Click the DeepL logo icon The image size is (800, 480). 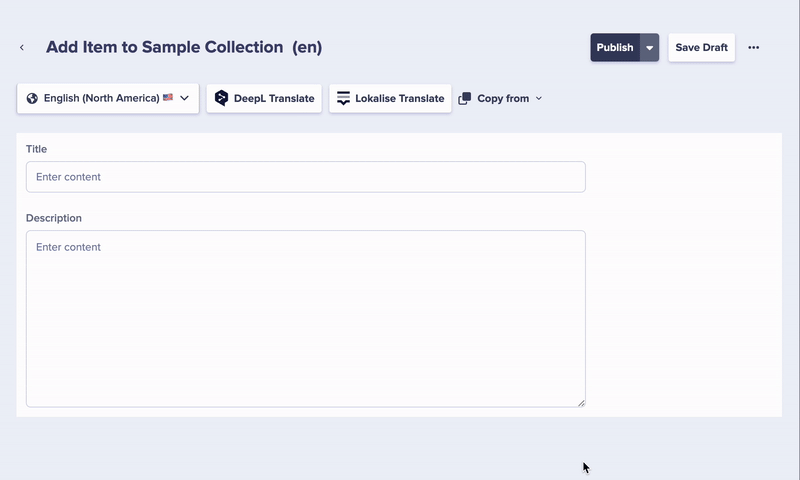point(222,98)
